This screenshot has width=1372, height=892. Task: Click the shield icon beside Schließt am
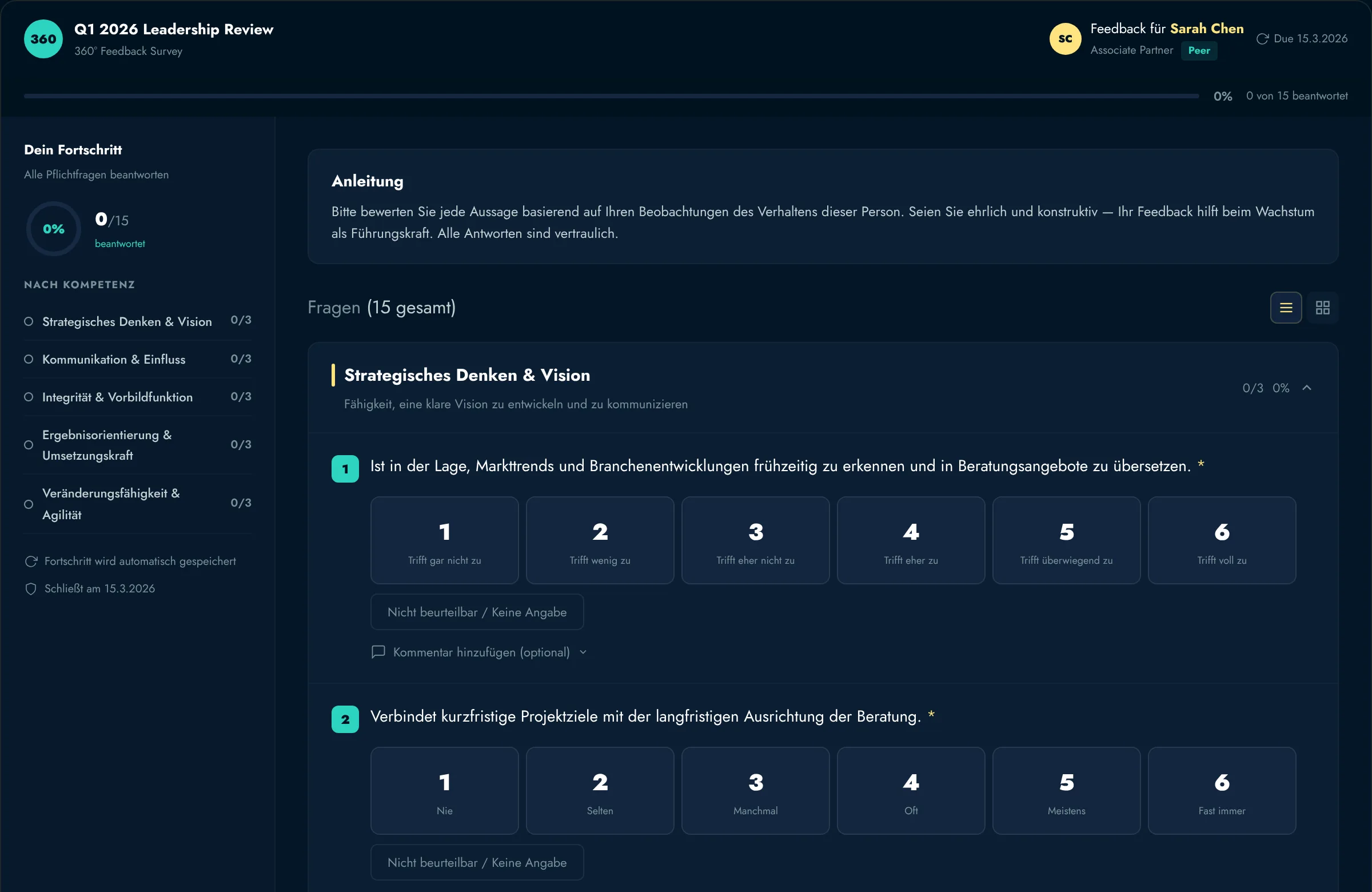point(31,589)
